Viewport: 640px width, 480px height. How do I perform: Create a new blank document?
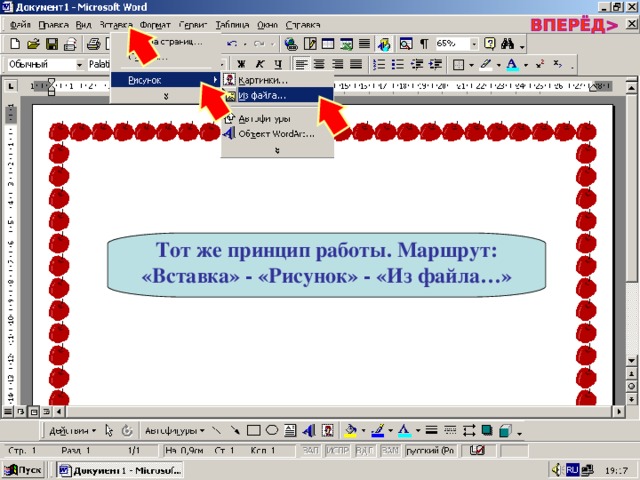[x=15, y=43]
